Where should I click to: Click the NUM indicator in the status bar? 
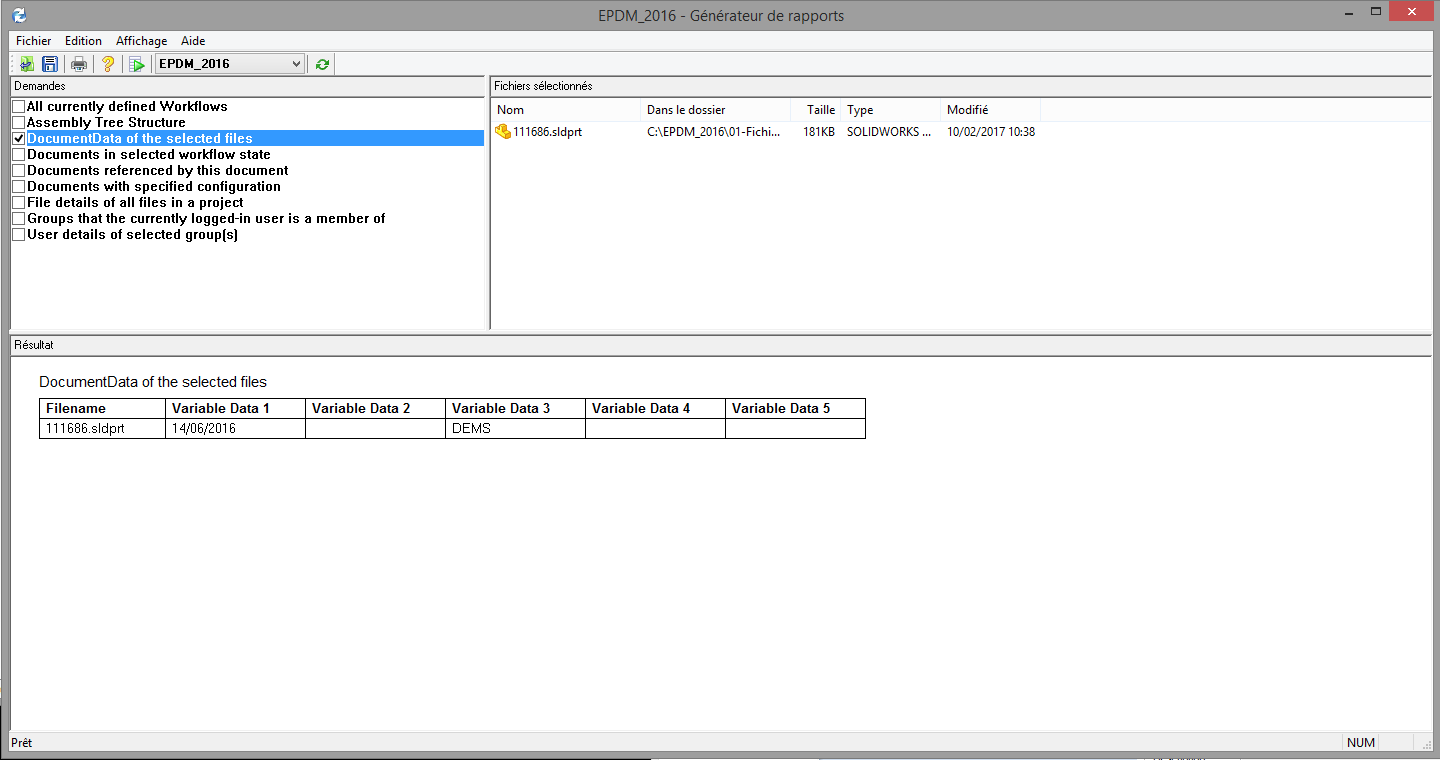click(x=1361, y=743)
